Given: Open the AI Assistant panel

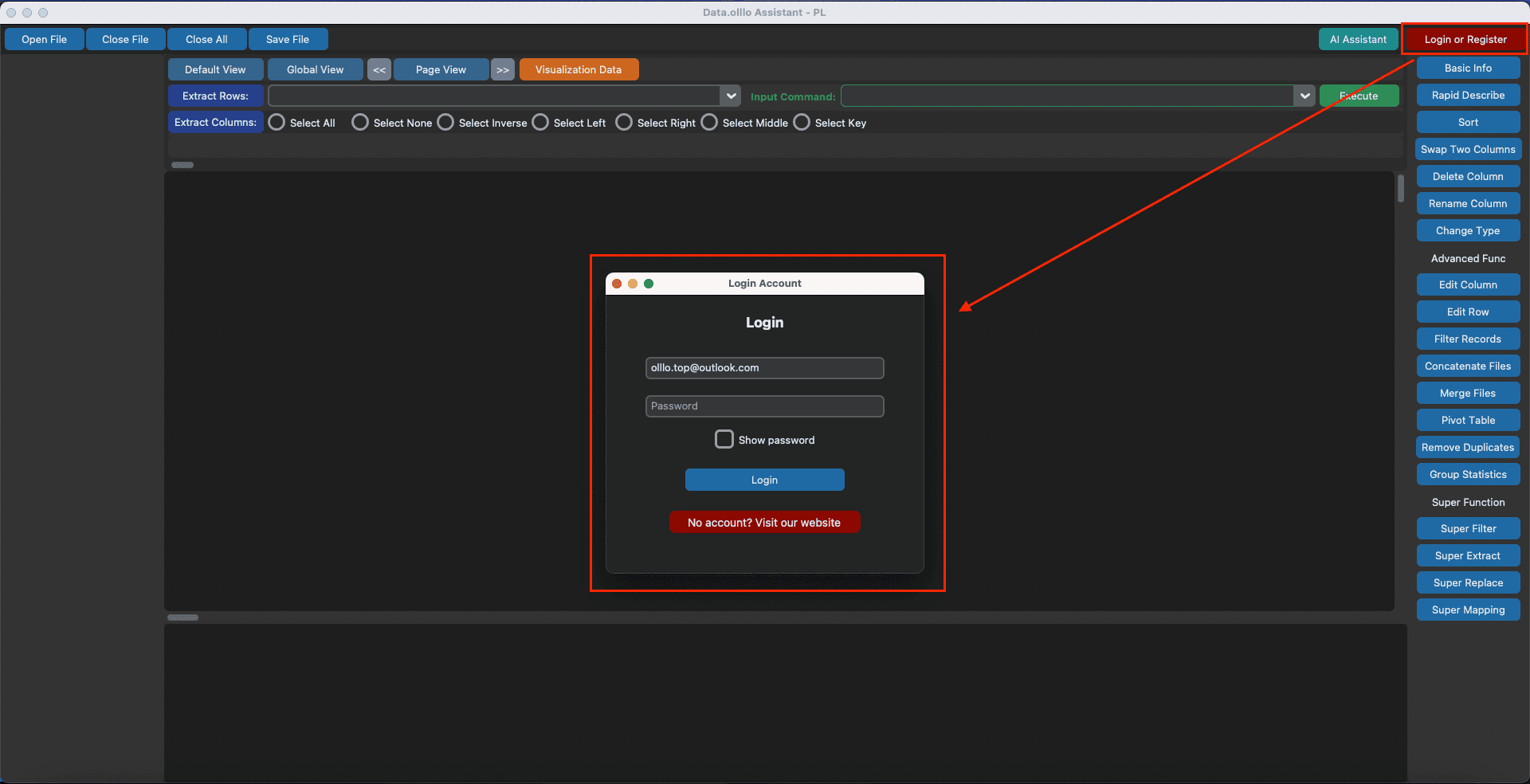Looking at the screenshot, I should (x=1358, y=38).
